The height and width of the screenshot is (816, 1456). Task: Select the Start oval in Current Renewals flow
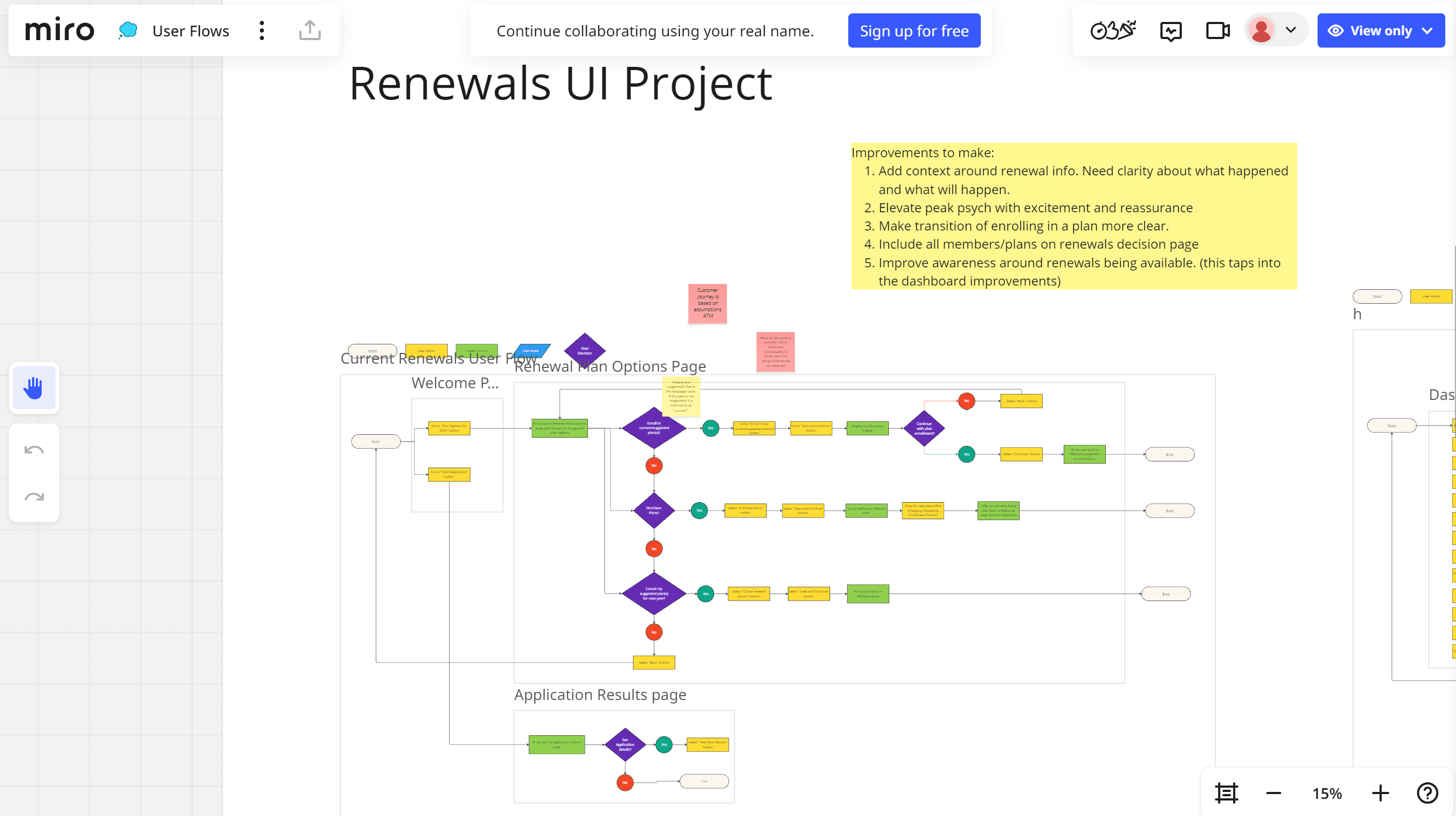click(x=376, y=442)
